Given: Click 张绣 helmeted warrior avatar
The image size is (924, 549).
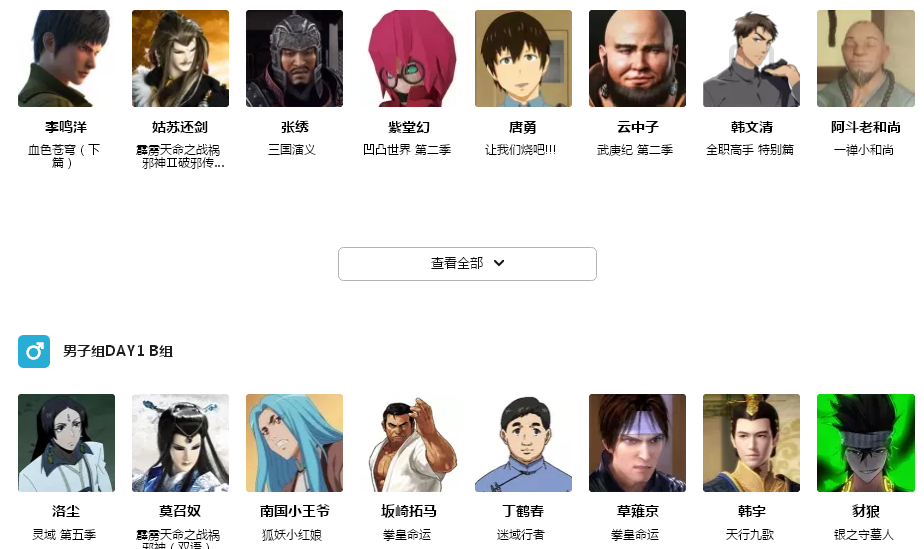Looking at the screenshot, I should pyautogui.click(x=294, y=58).
